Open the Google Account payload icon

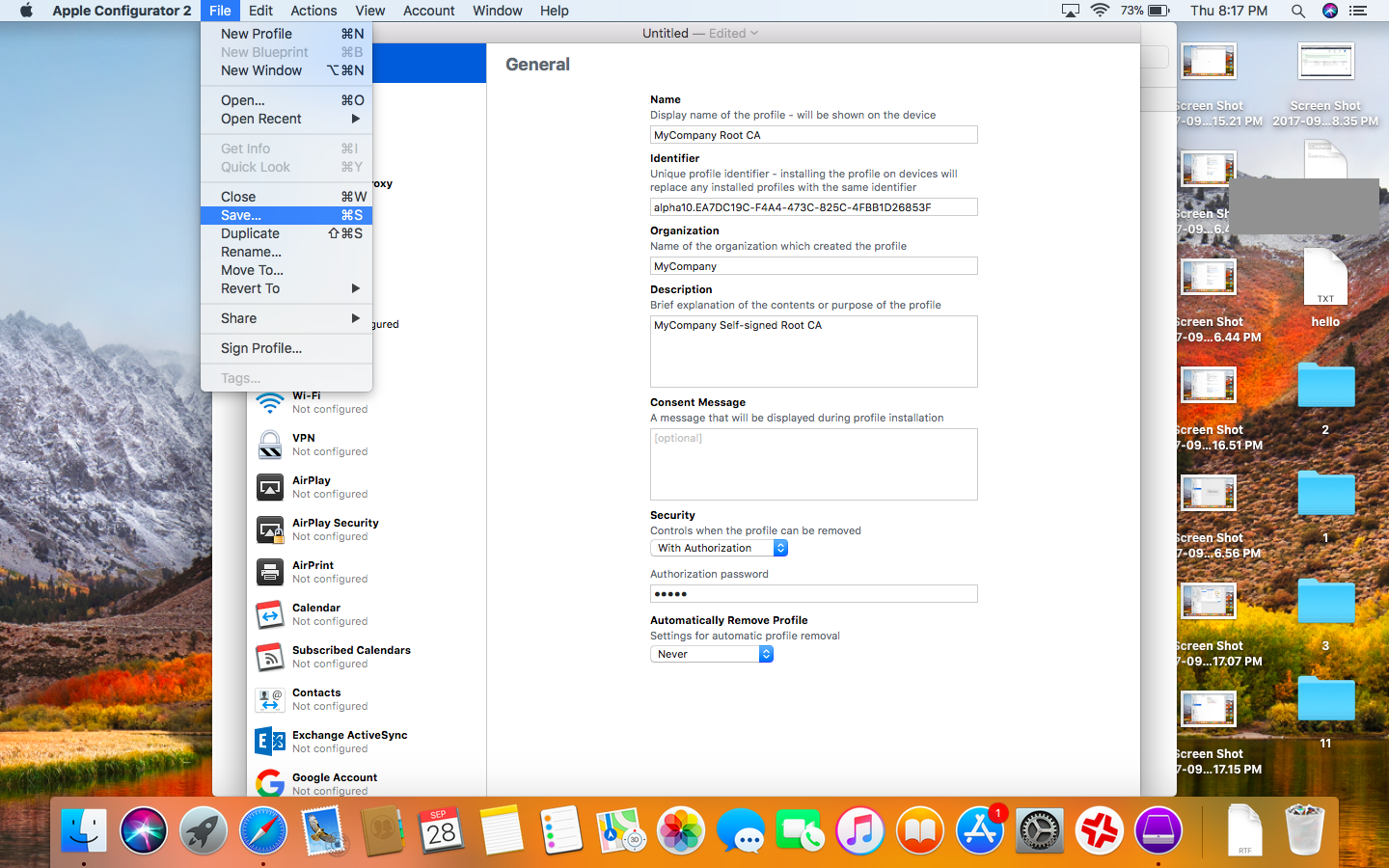point(270,783)
